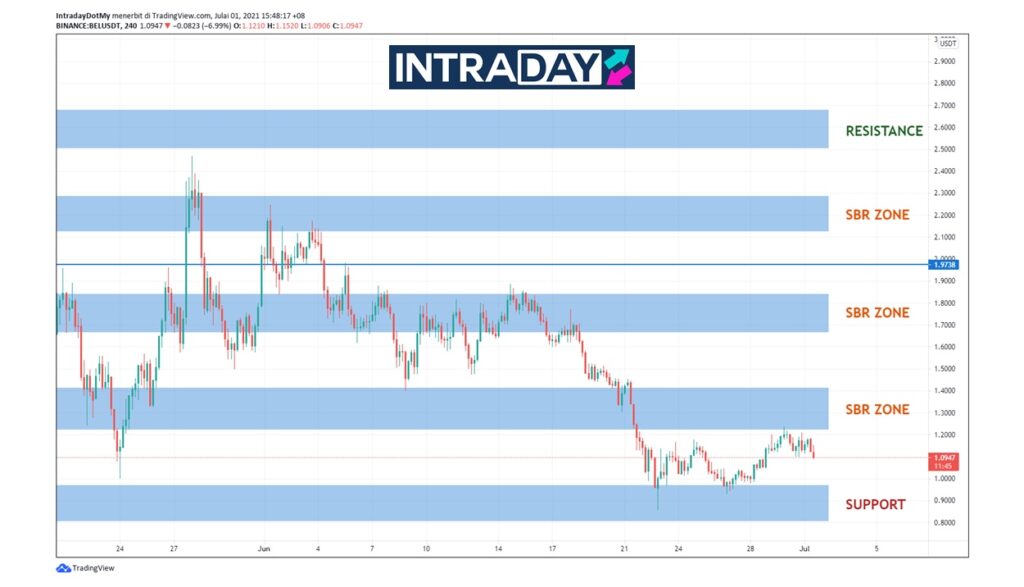Select the blue RESISTANCE zone rectangle
Image resolution: width=1024 pixels, height=587 pixels.
pyautogui.click(x=442, y=129)
